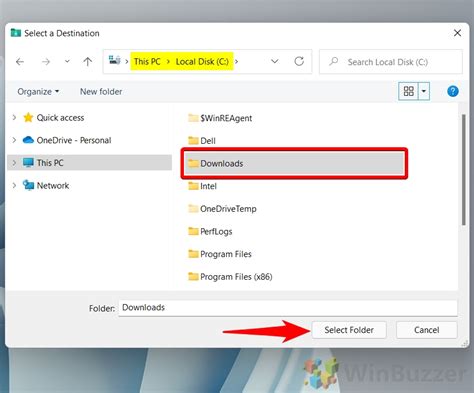Image resolution: width=474 pixels, height=393 pixels.
Task: Select Network in navigation pane
Action: tap(53, 185)
